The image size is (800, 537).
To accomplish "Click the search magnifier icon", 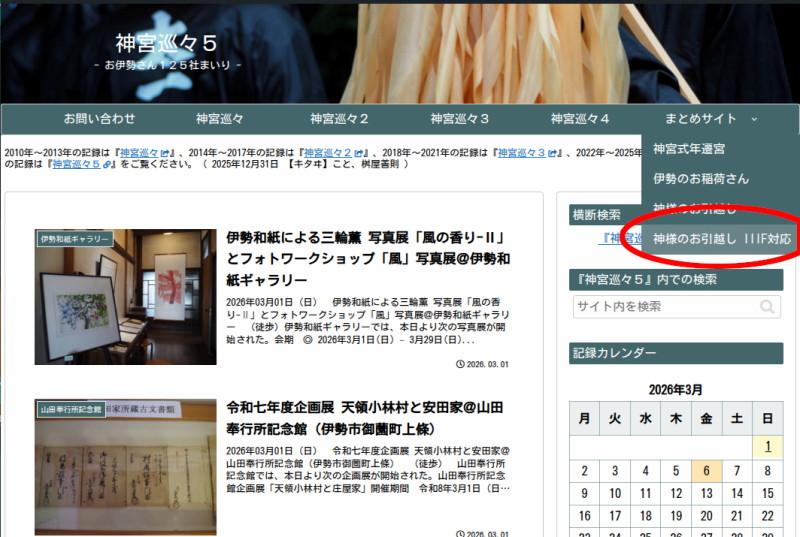I will 768,307.
